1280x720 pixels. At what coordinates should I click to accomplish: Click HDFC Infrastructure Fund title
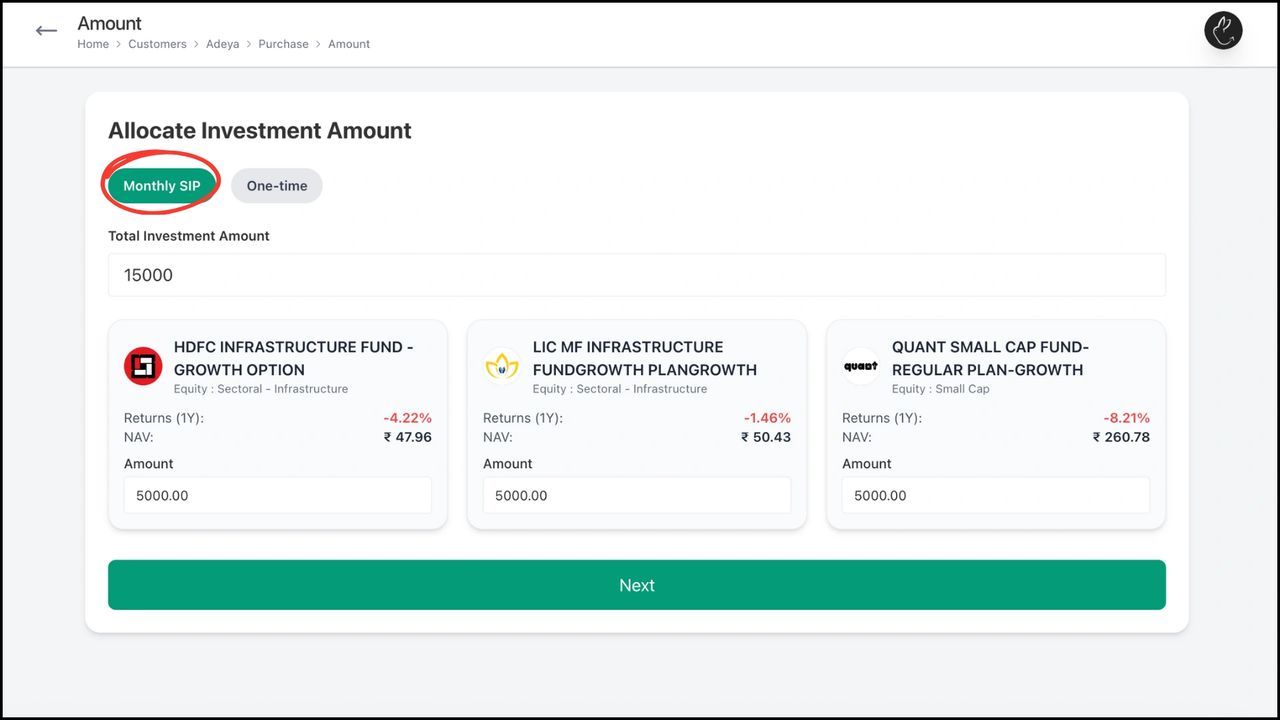click(293, 358)
